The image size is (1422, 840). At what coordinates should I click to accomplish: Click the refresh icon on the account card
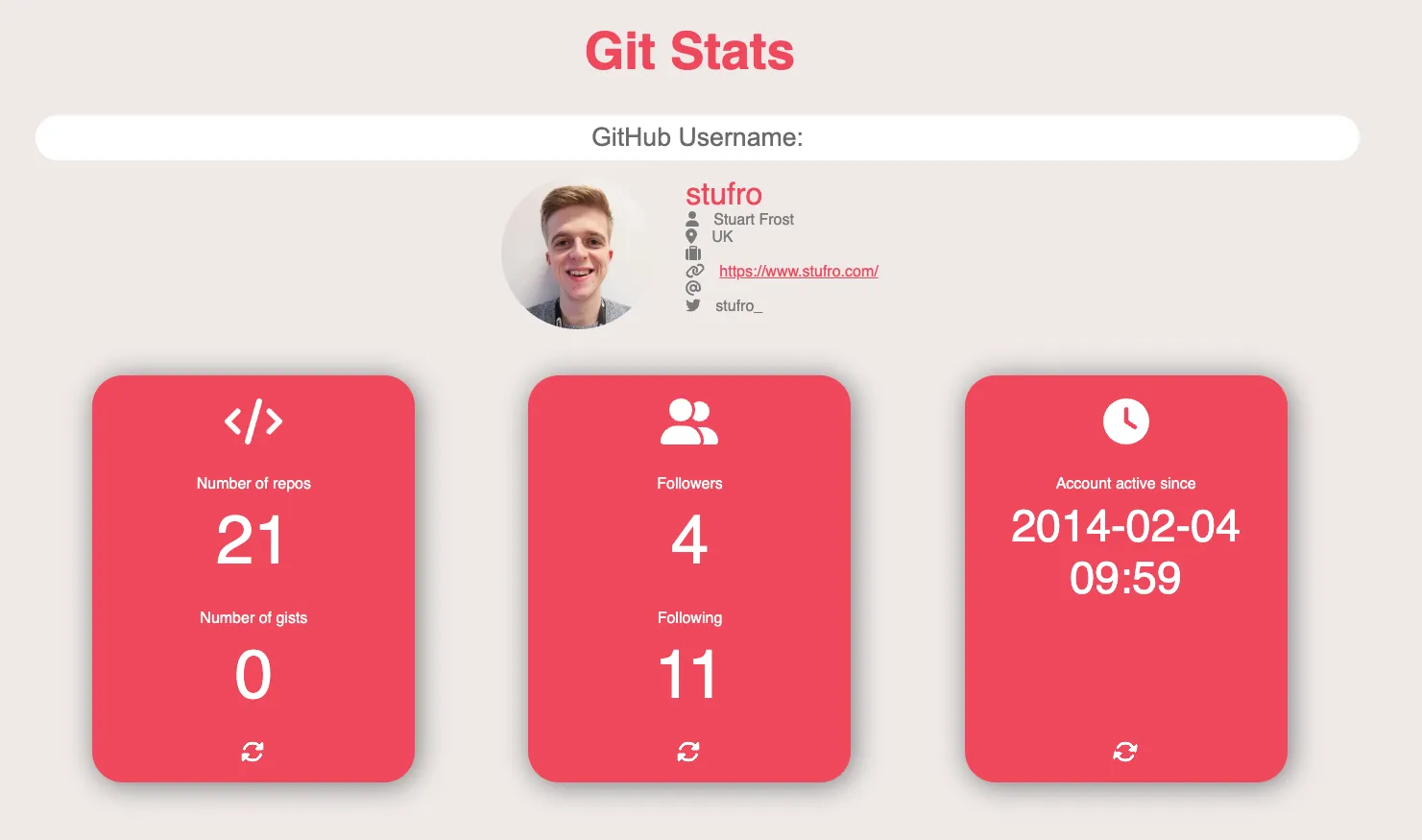(x=1124, y=752)
